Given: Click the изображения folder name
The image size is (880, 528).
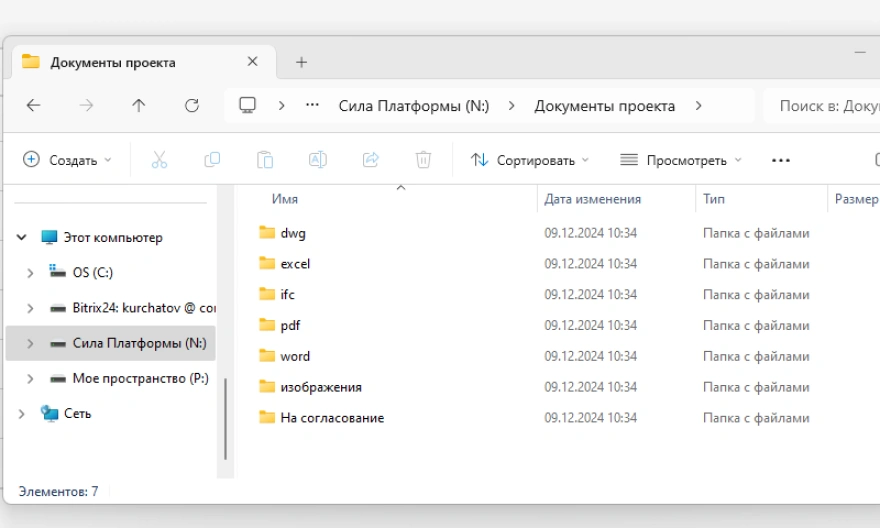Looking at the screenshot, I should tap(321, 387).
